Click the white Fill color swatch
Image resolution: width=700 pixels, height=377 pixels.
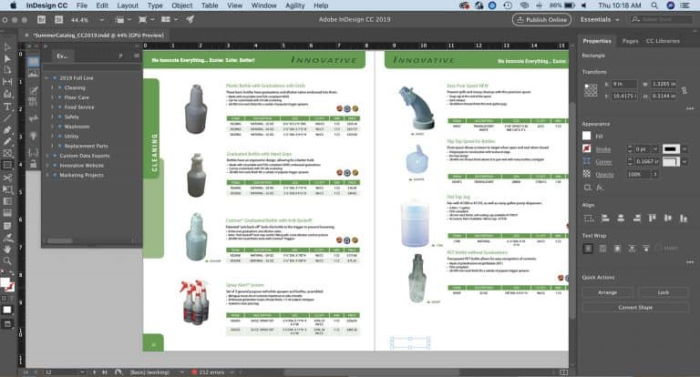tap(587, 136)
